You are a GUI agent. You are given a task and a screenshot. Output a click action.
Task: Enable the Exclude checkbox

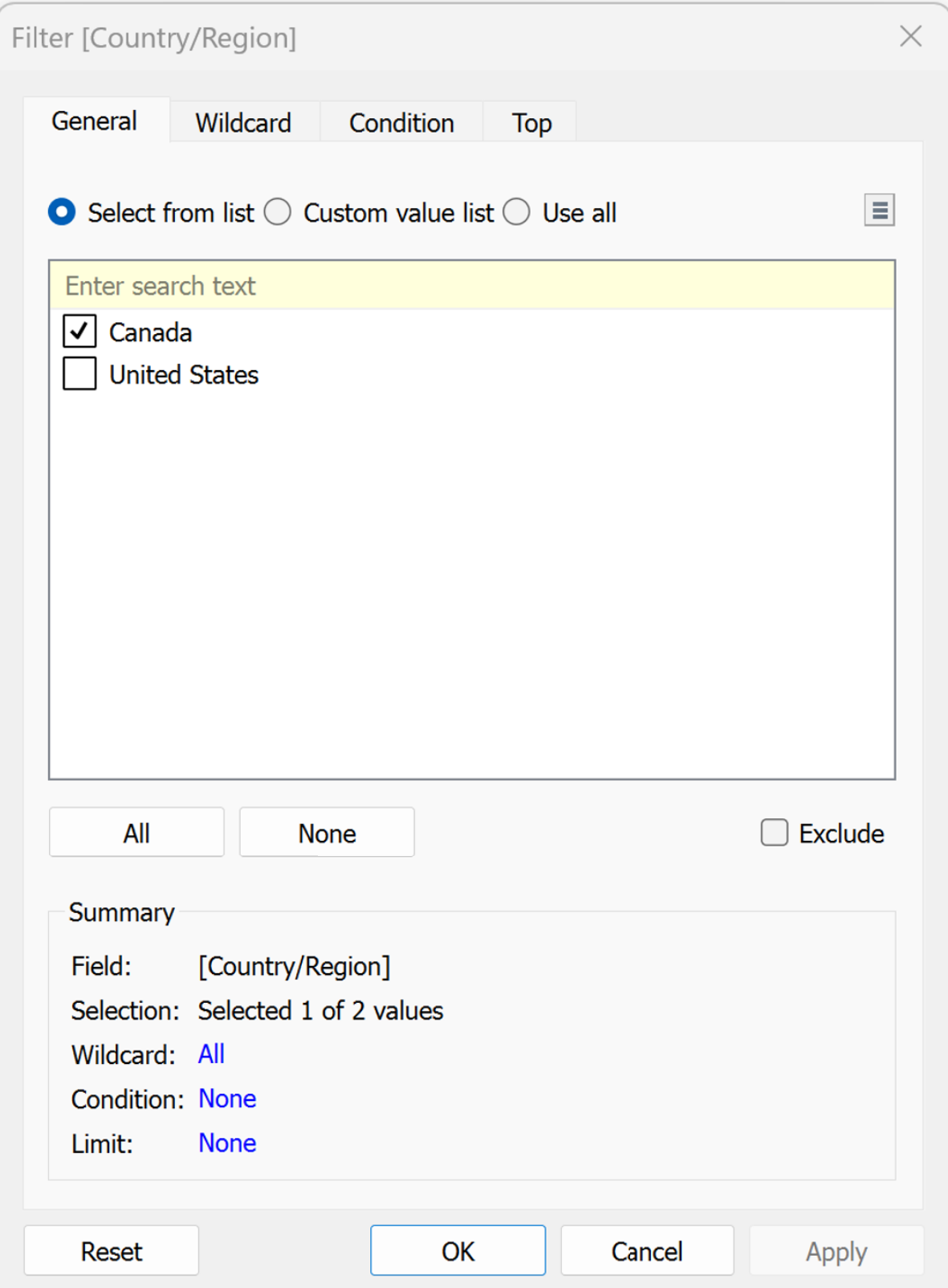pos(774,833)
